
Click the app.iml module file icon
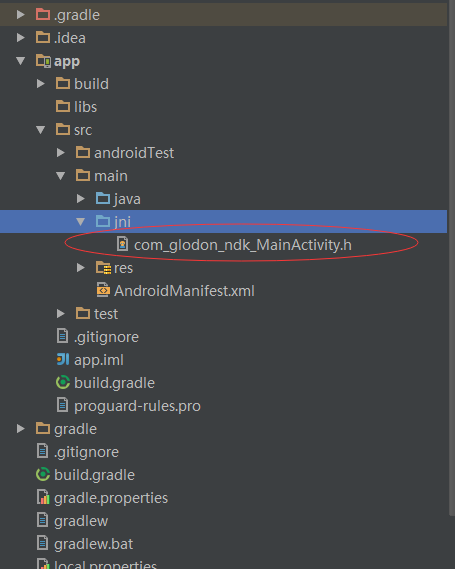pos(63,359)
